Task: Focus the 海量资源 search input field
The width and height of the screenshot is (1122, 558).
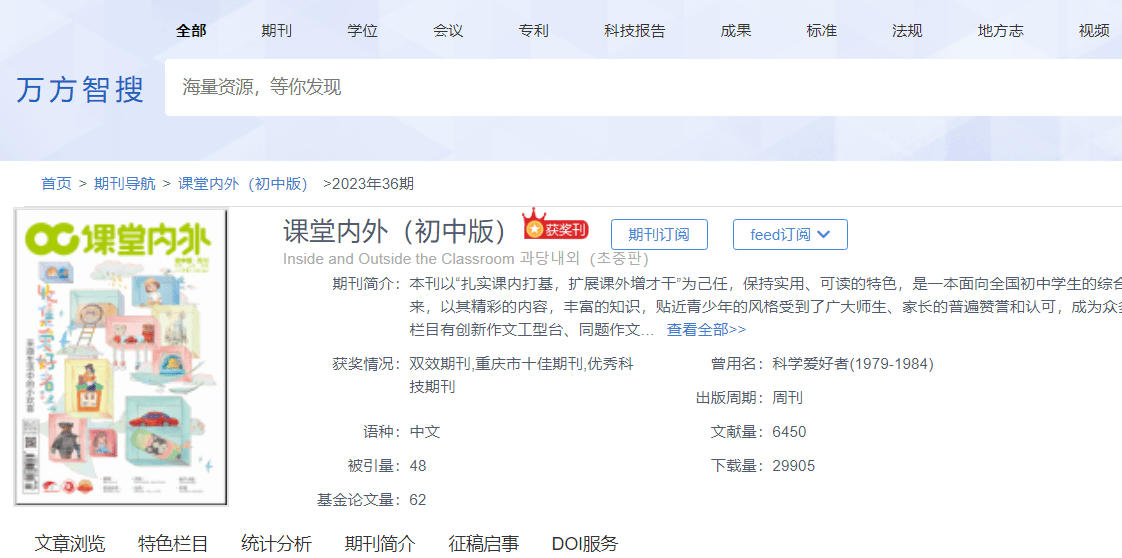Action: pos(643,87)
